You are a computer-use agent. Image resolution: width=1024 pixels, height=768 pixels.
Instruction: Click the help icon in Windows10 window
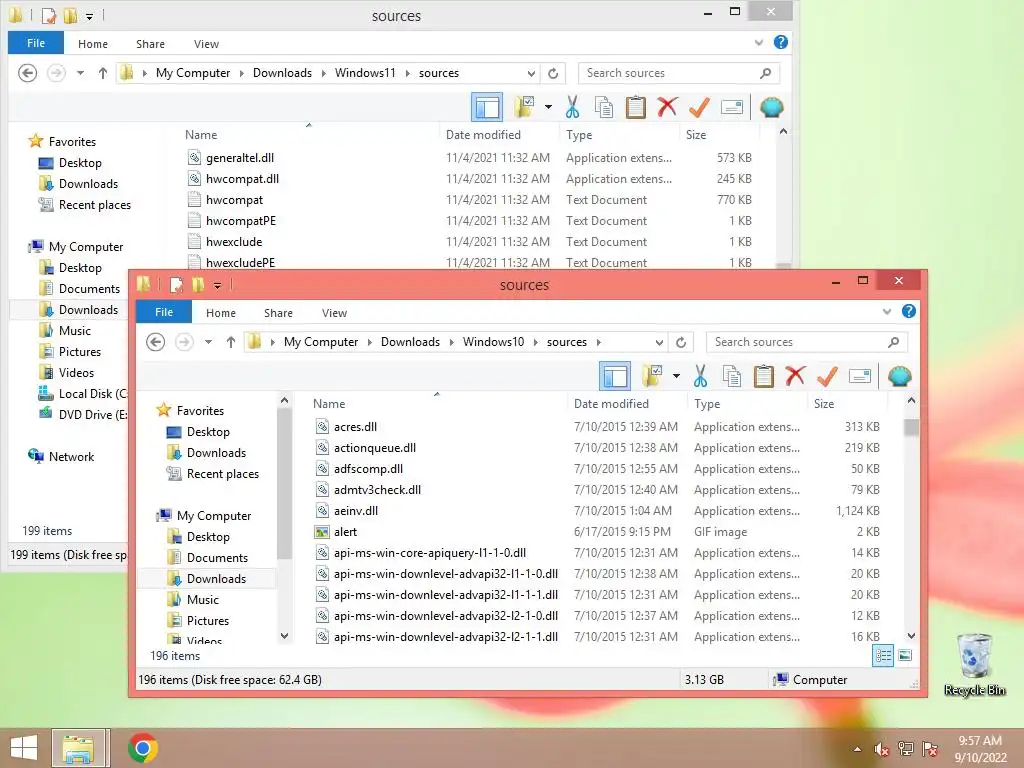pyautogui.click(x=908, y=312)
